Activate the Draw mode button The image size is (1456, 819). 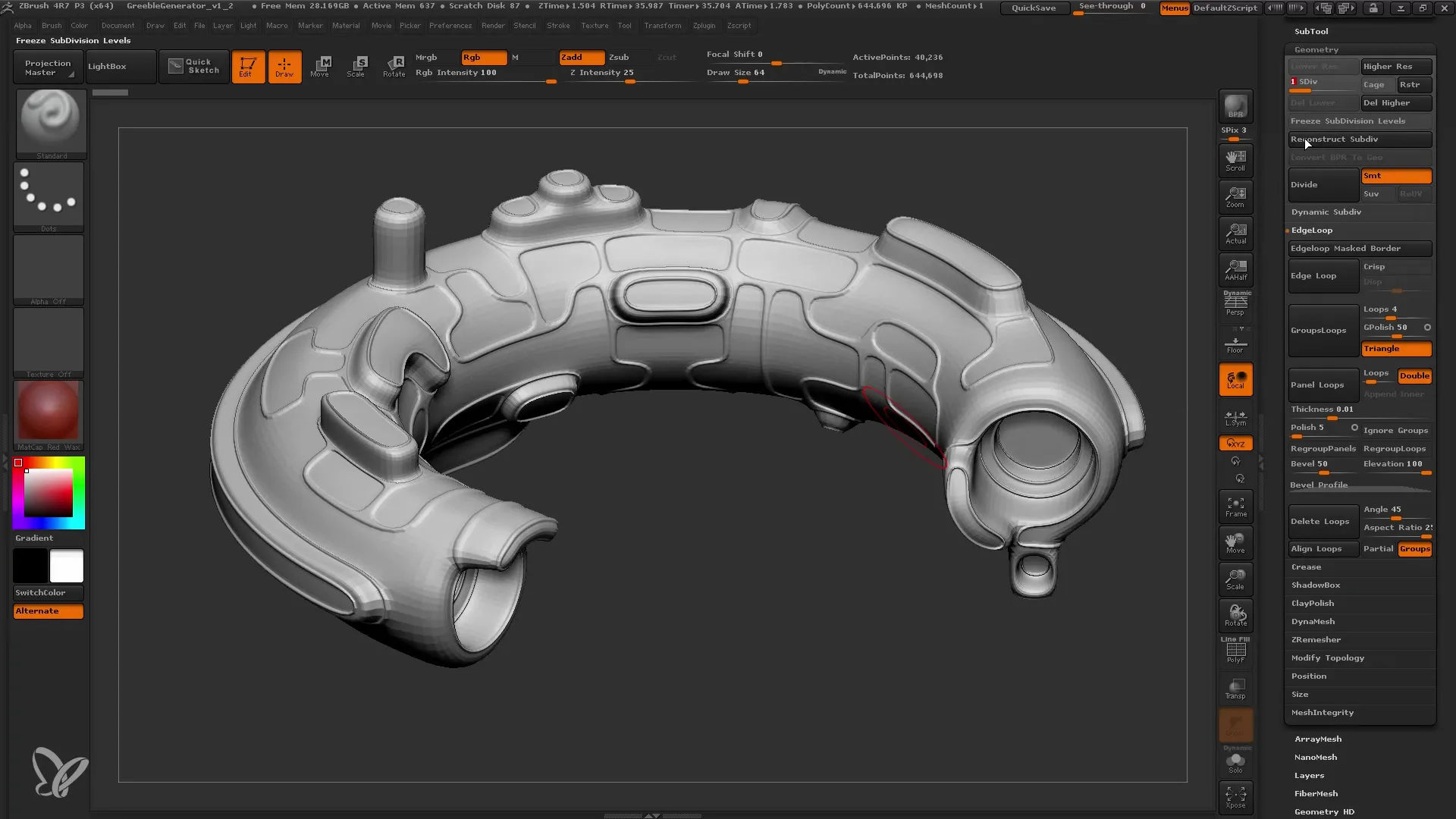[284, 67]
